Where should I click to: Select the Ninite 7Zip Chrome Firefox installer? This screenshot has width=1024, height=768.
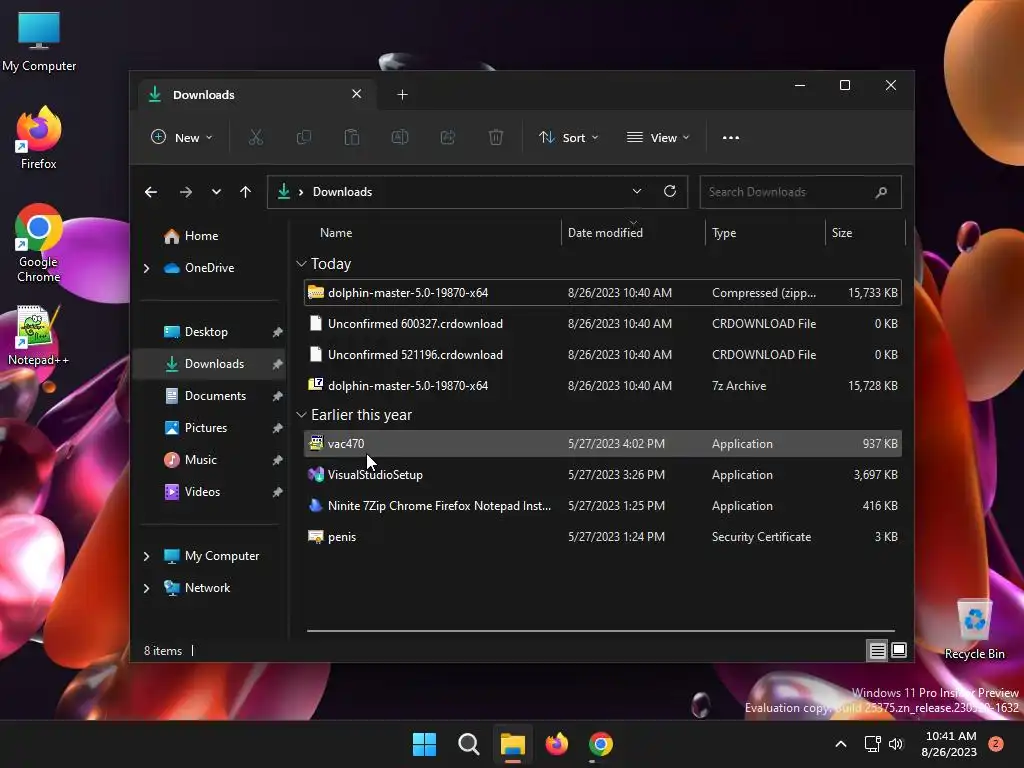(603, 506)
